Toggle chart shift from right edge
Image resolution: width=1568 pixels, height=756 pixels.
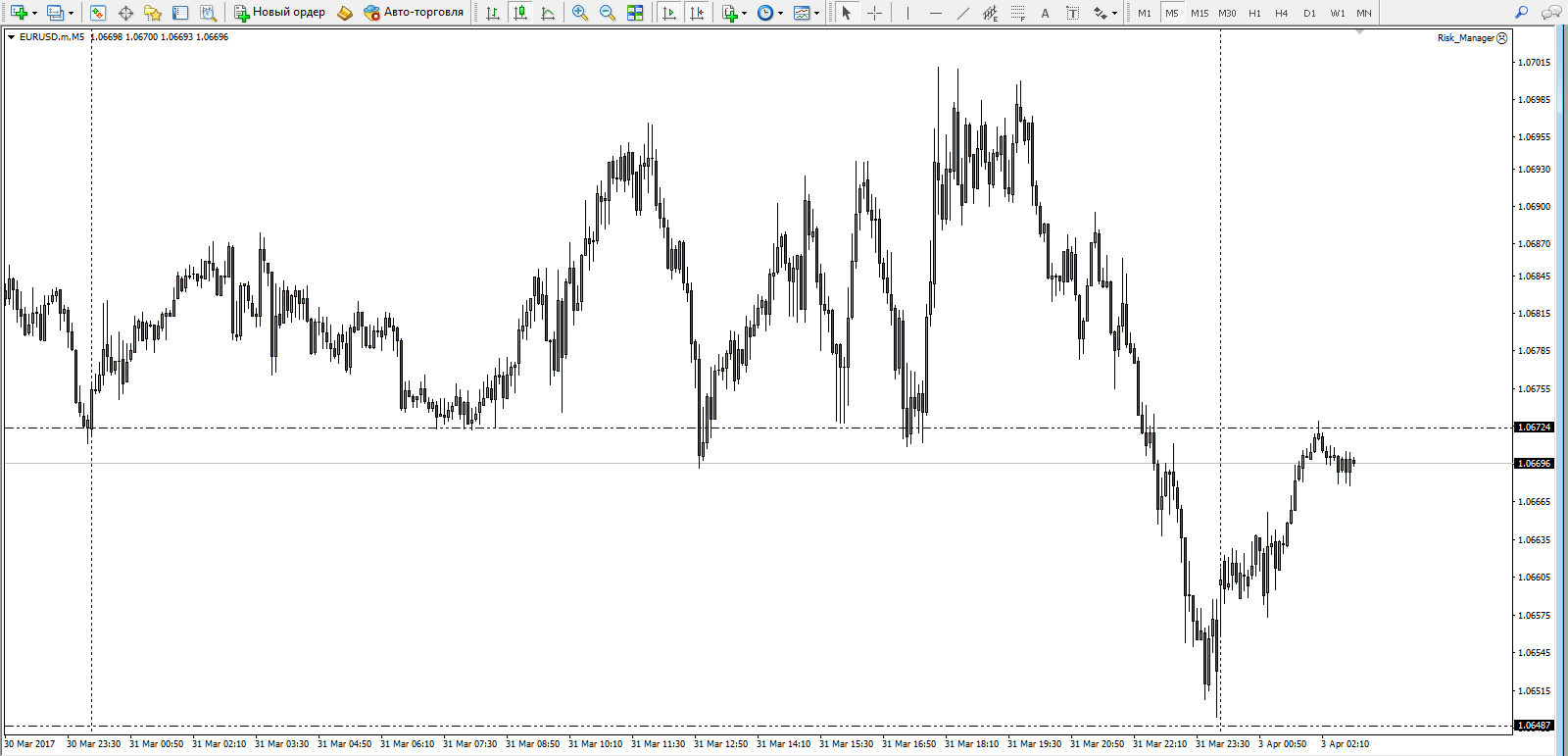[697, 13]
